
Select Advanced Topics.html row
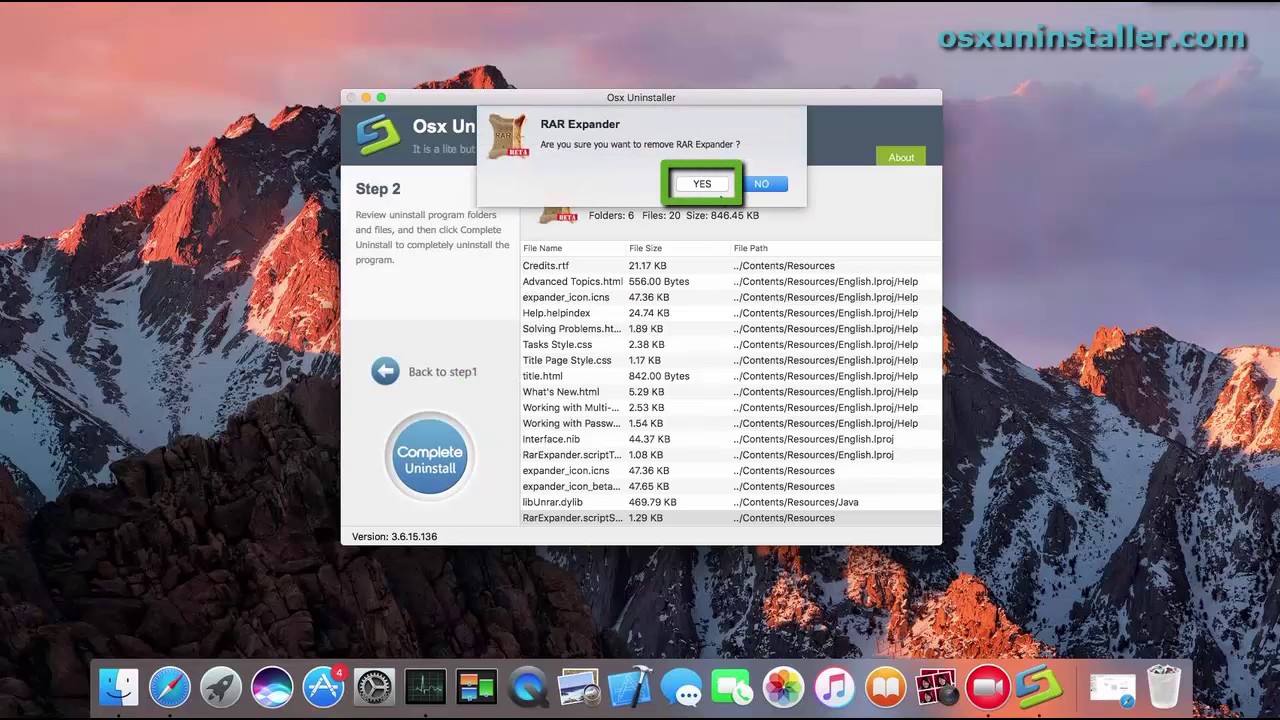pos(731,282)
